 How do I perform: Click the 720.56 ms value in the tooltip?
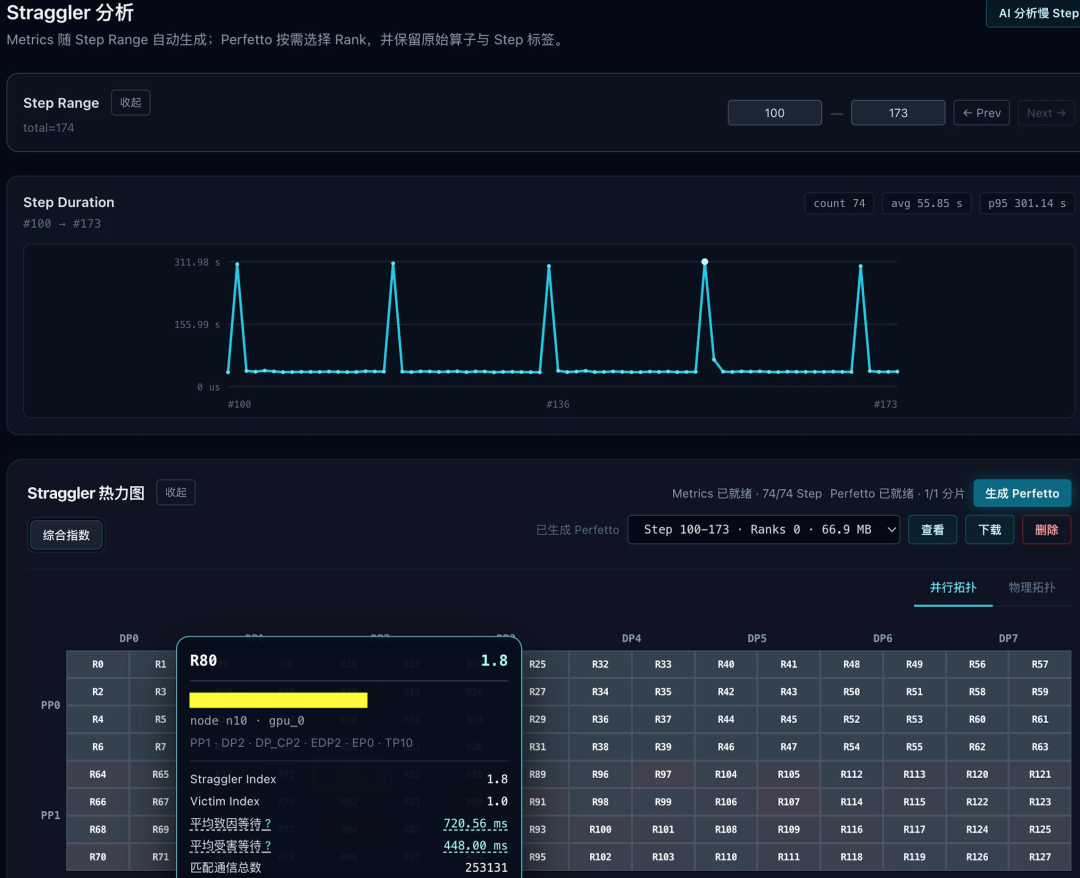(x=475, y=824)
